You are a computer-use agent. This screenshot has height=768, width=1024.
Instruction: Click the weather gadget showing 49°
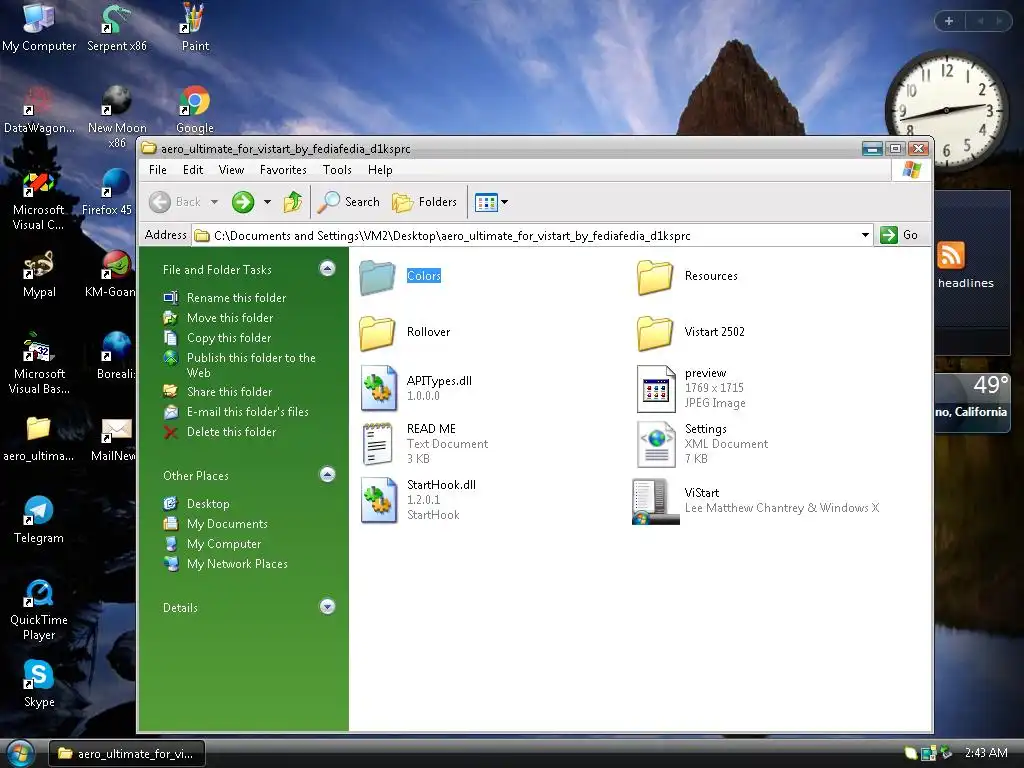(x=972, y=402)
